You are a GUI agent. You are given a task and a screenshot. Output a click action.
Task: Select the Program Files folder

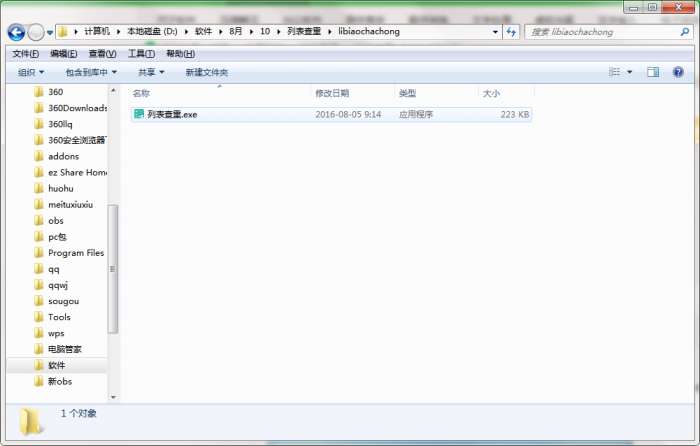76,253
